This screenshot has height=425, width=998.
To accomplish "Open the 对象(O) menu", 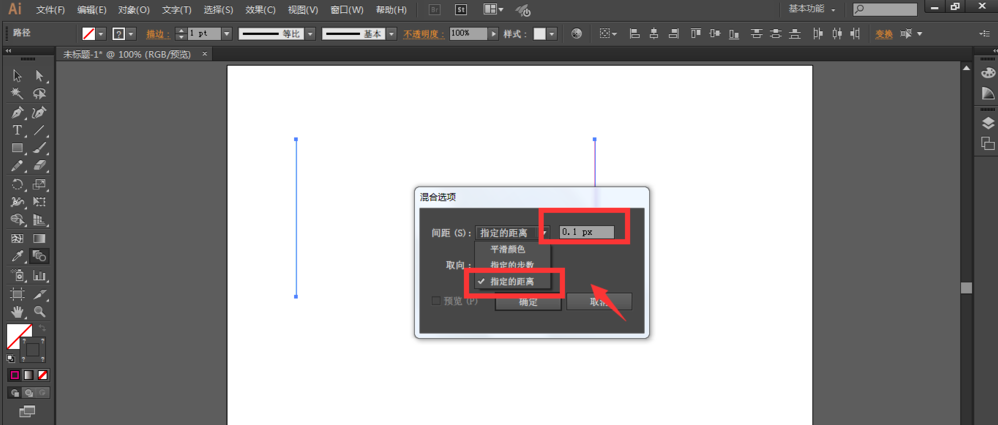I will 134,10.
